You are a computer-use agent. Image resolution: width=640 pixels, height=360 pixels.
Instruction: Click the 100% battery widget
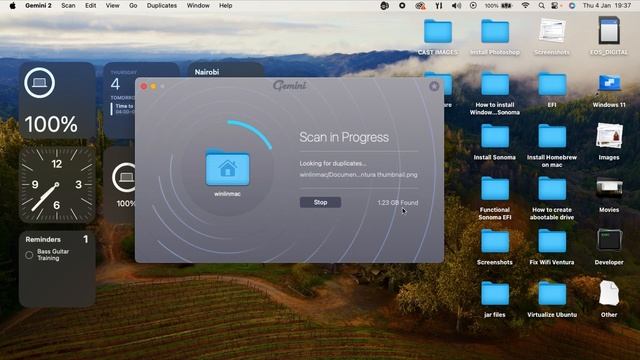click(57, 100)
